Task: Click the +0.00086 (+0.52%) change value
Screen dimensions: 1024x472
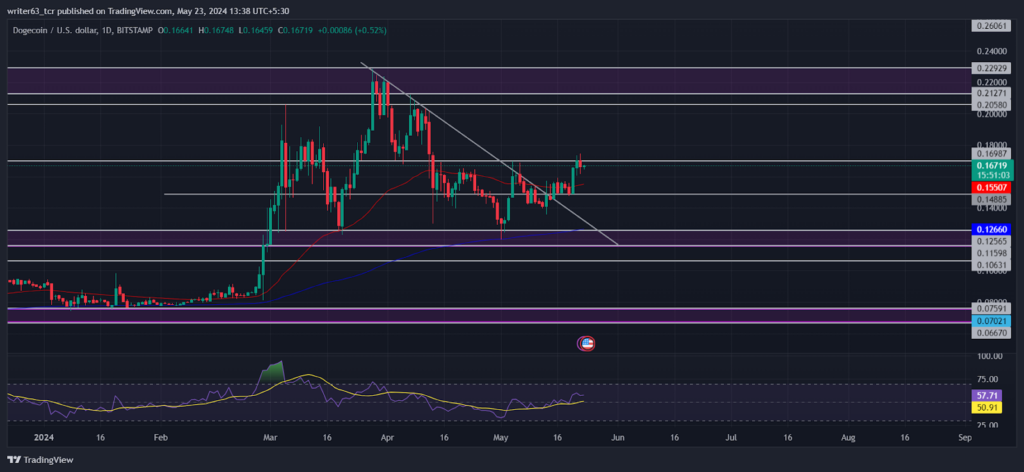Action: [x=352, y=30]
